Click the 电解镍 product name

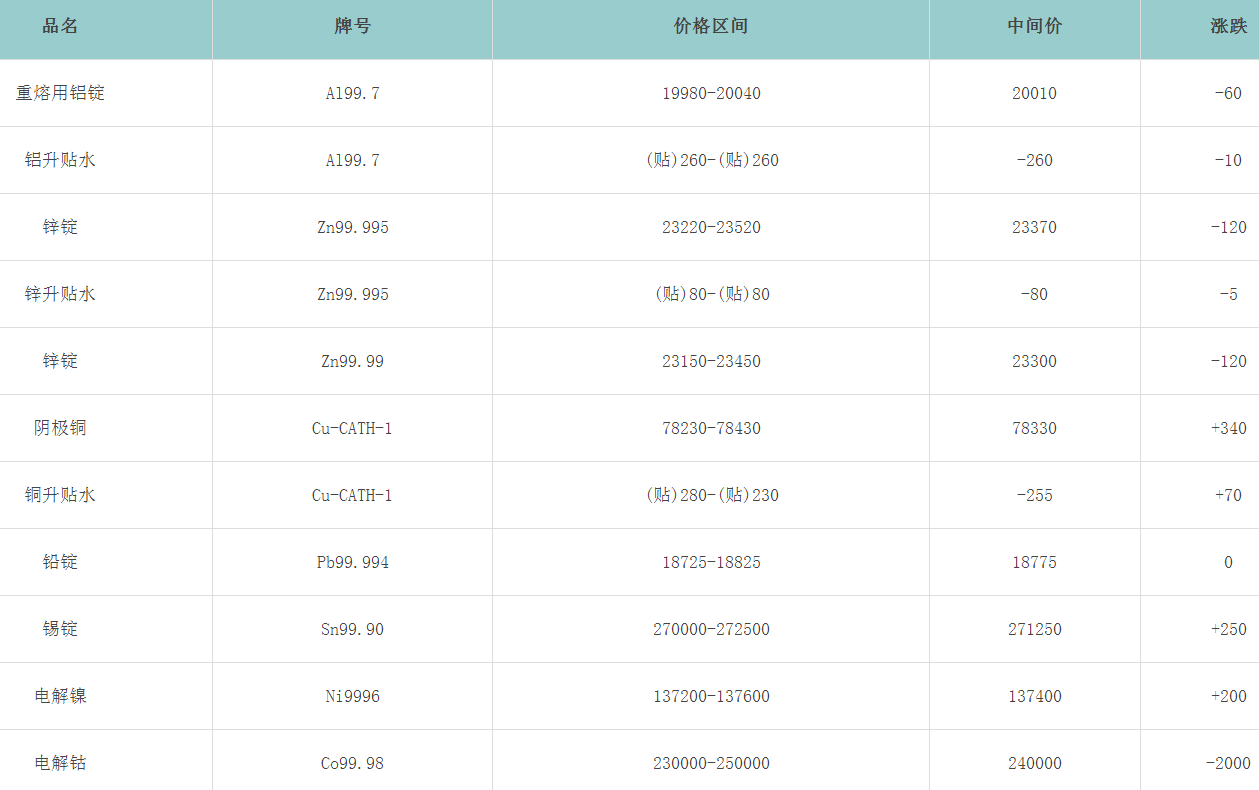tap(60, 696)
